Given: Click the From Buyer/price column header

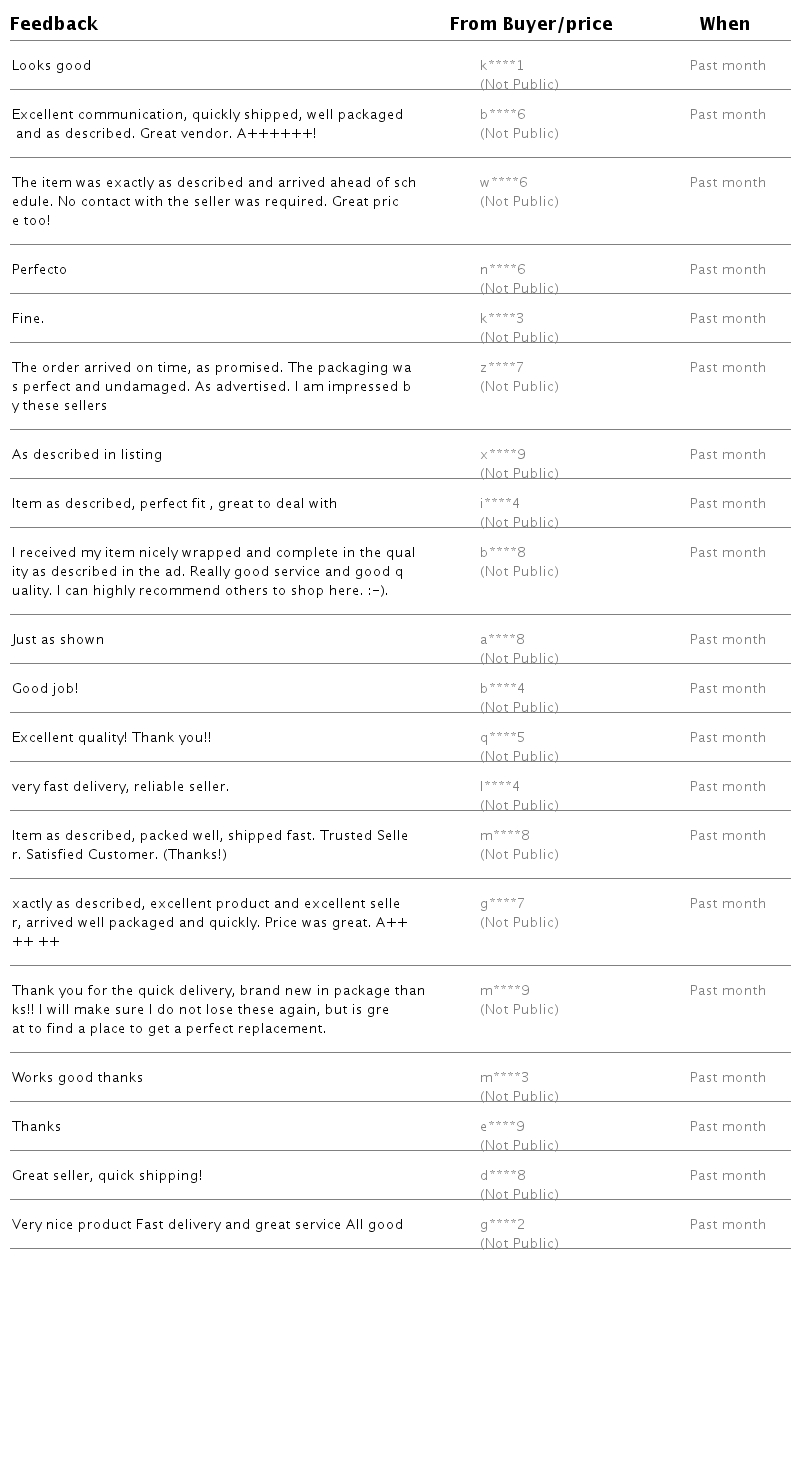Looking at the screenshot, I should point(531,24).
